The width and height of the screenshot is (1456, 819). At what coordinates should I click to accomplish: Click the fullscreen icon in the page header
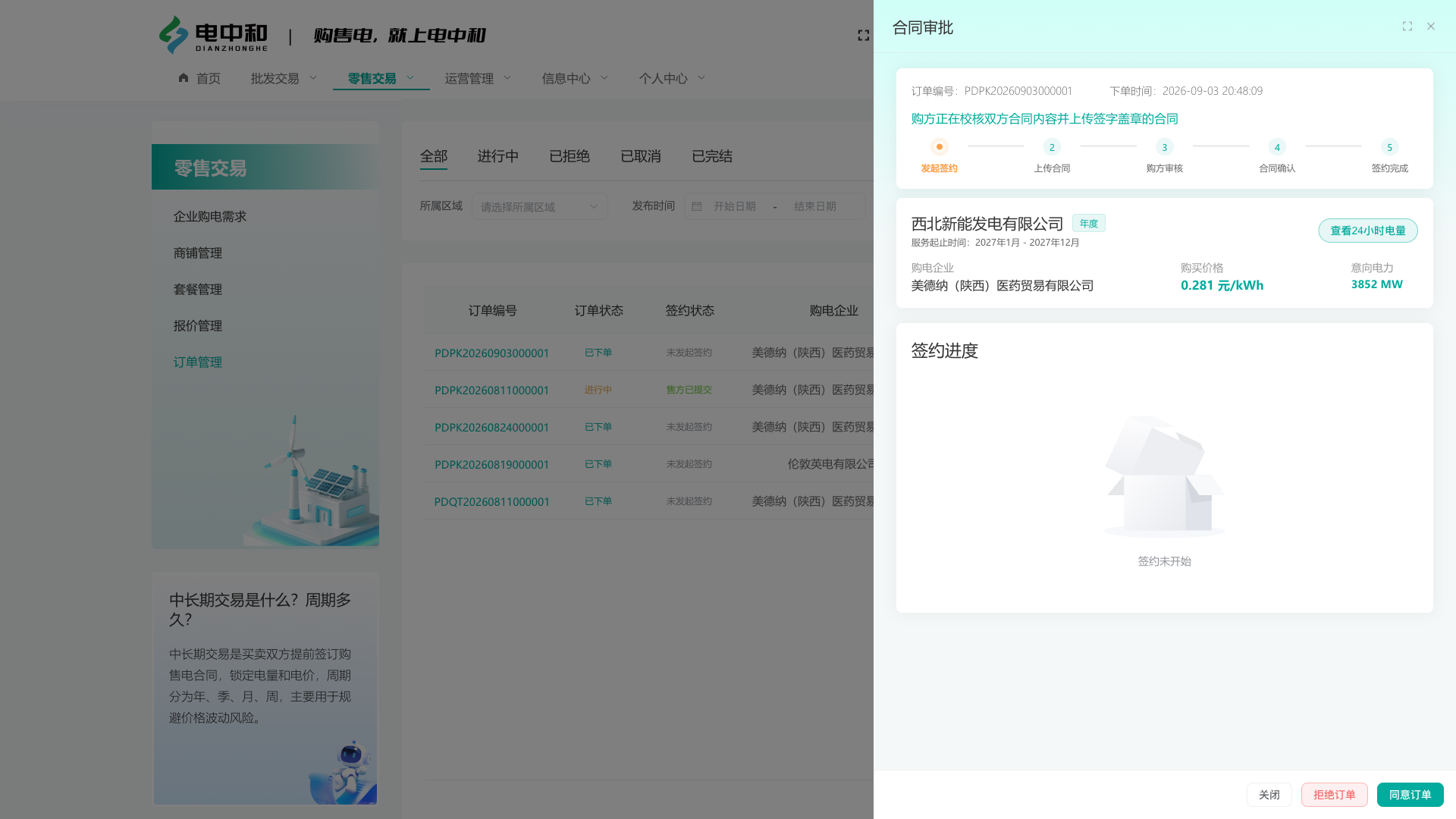[x=863, y=36]
